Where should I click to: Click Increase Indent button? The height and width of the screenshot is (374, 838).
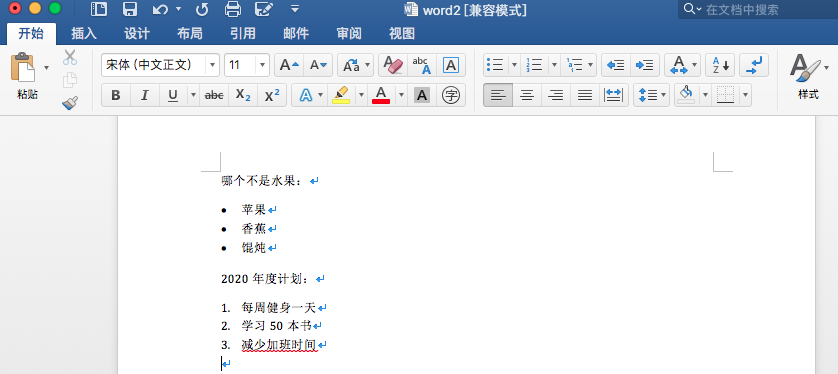pos(645,65)
